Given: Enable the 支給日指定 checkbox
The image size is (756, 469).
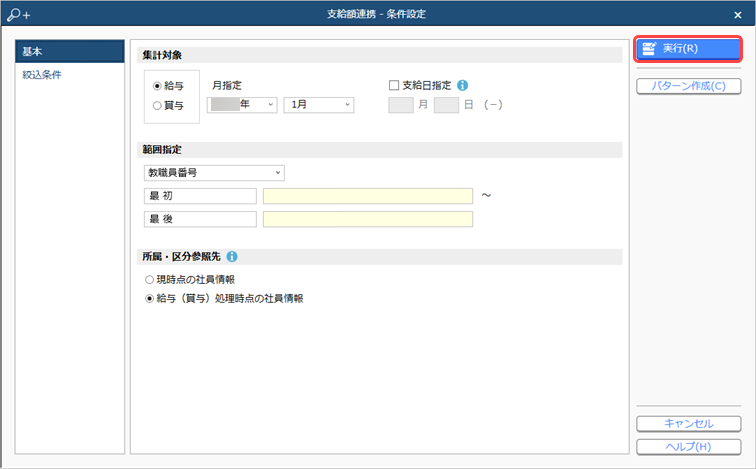Looking at the screenshot, I should click(x=394, y=85).
